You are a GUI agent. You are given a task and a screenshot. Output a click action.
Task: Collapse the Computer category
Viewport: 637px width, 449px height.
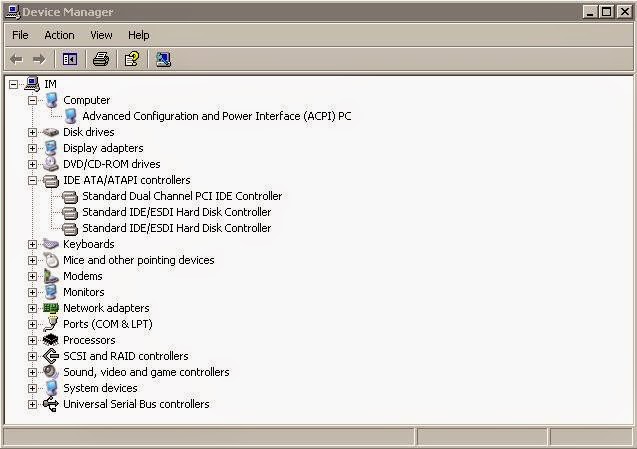point(32,100)
